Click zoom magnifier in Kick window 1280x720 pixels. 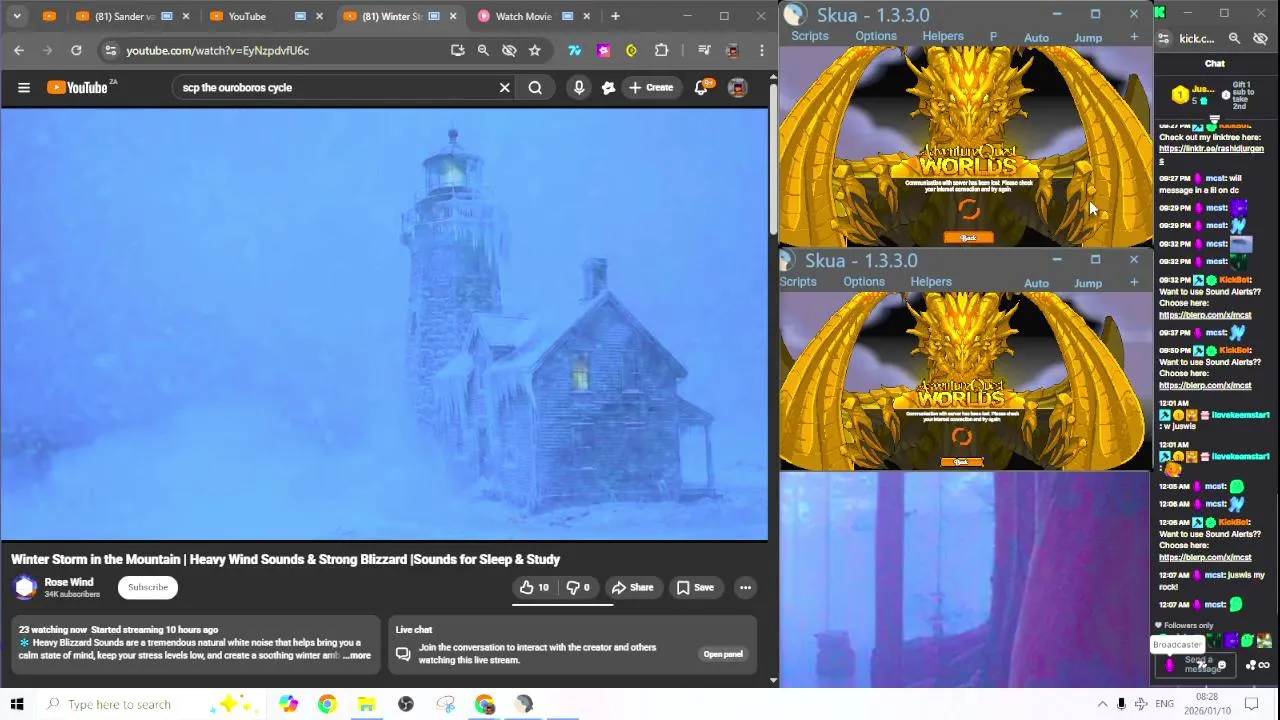pyautogui.click(x=1234, y=39)
